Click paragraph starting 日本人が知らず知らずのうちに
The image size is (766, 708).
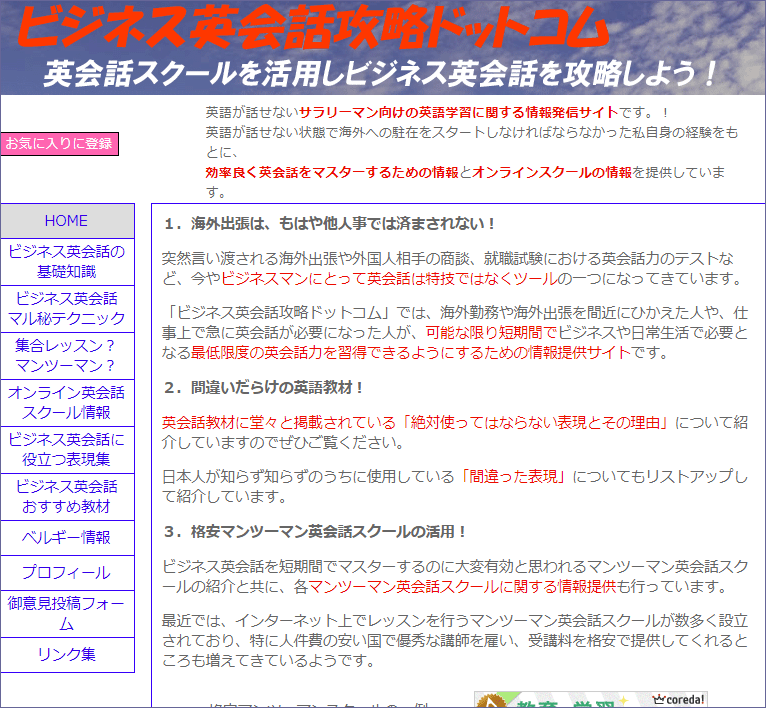[455, 486]
